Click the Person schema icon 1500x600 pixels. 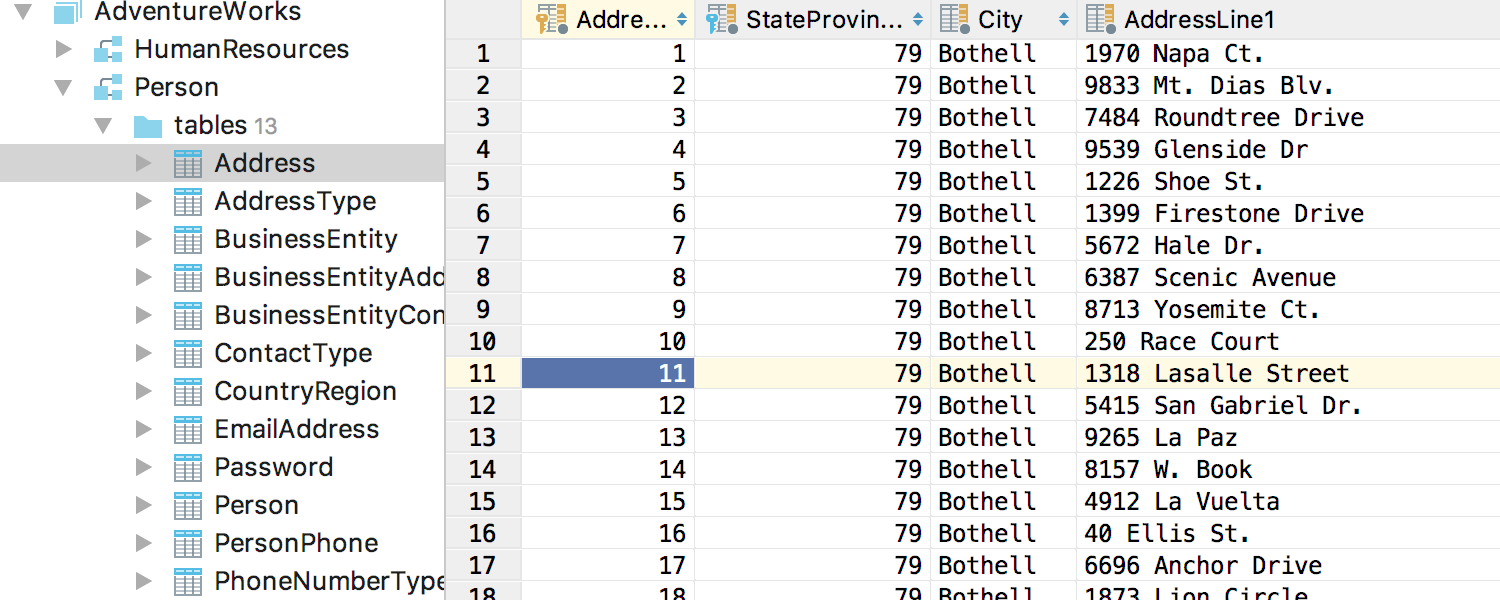coord(107,87)
